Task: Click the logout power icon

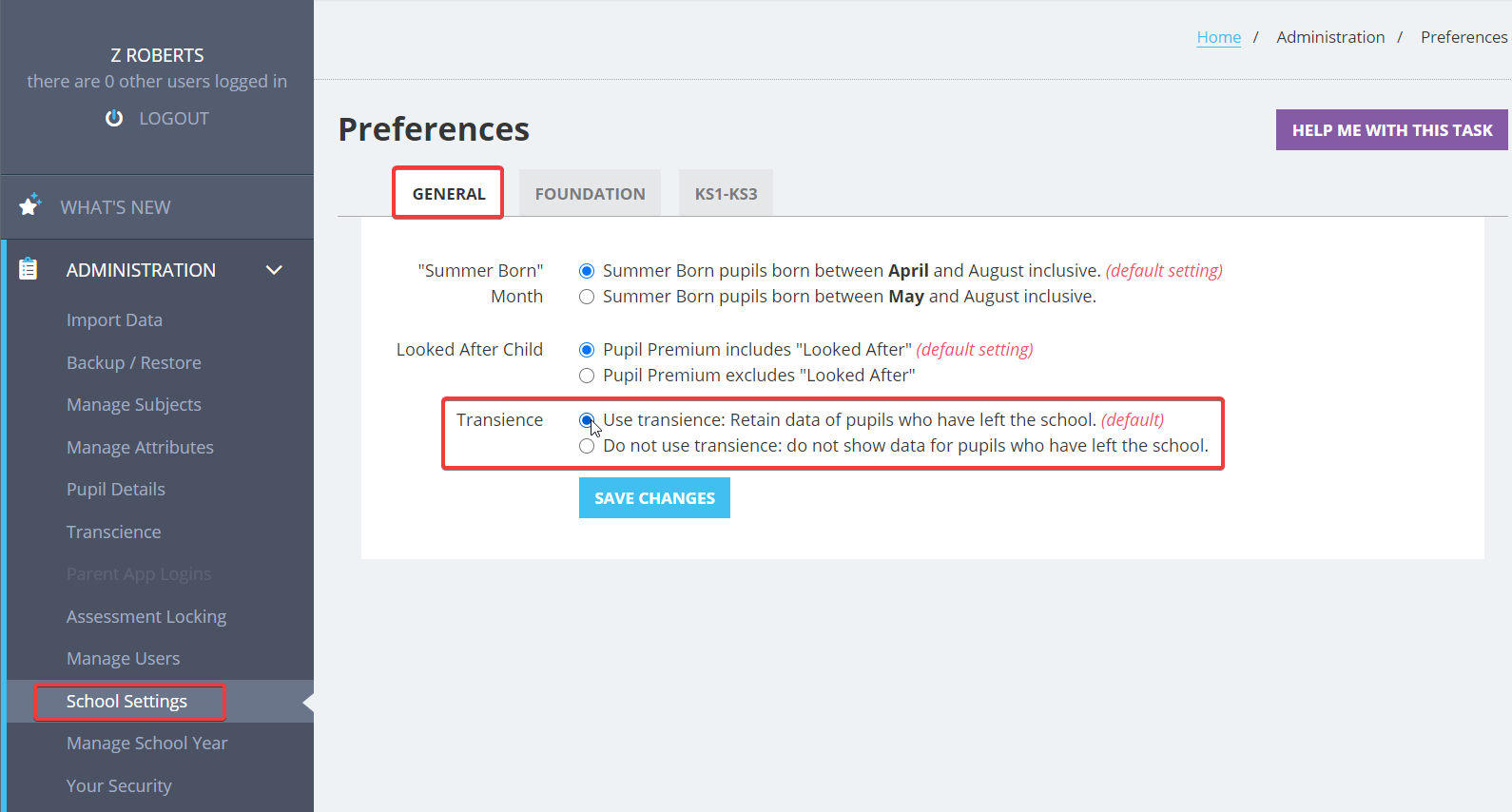Action: tap(114, 118)
